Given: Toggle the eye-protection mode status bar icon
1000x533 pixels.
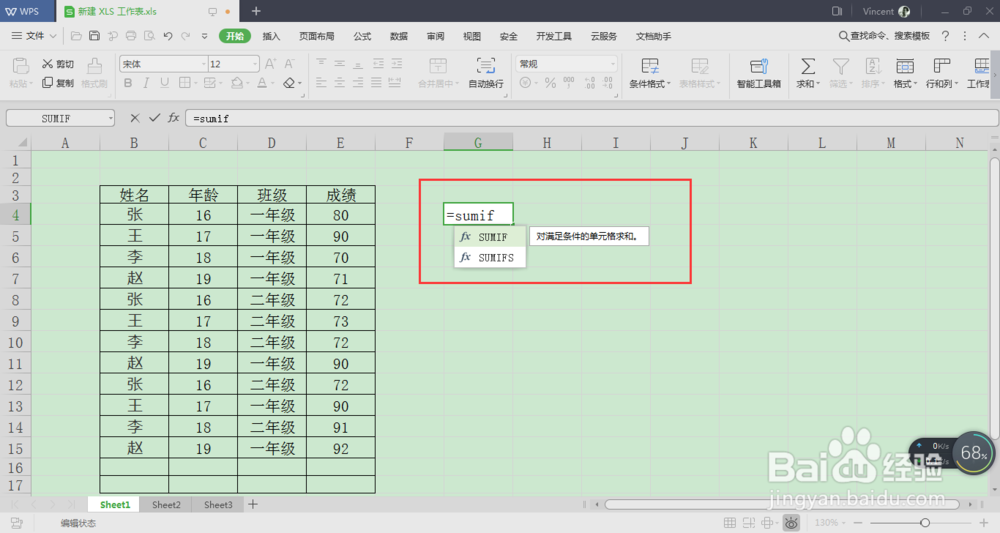Looking at the screenshot, I should point(791,523).
